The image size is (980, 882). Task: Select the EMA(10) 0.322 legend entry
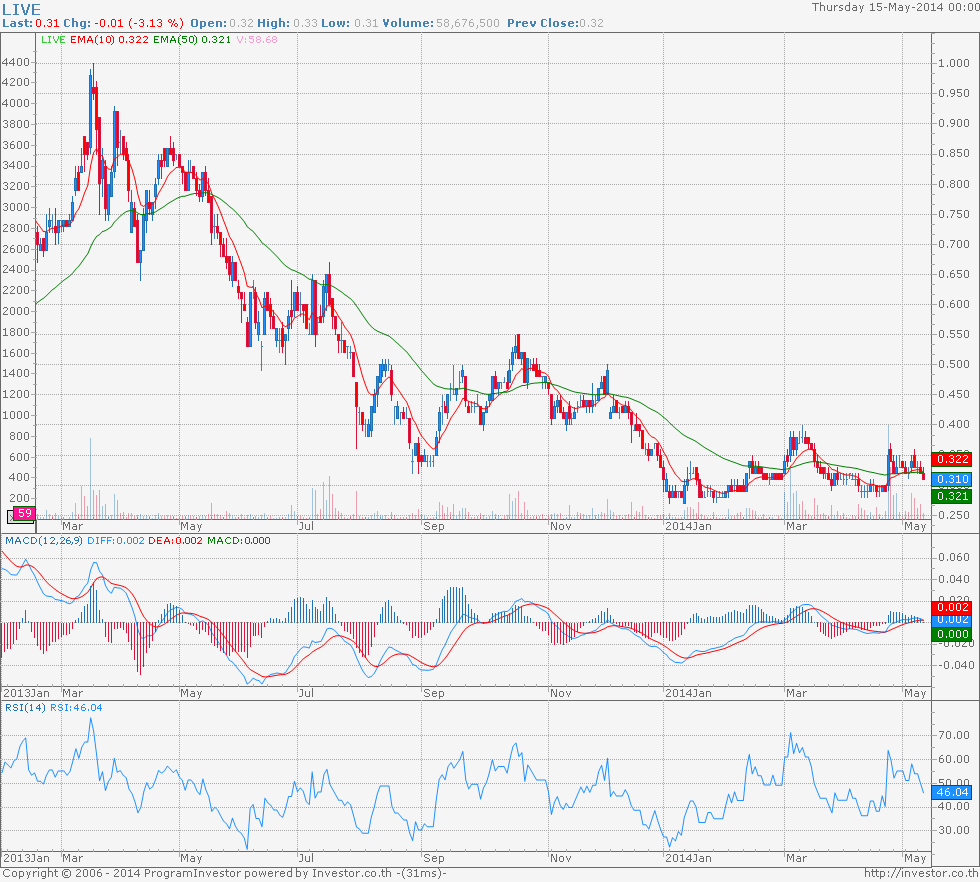pyautogui.click(x=109, y=39)
